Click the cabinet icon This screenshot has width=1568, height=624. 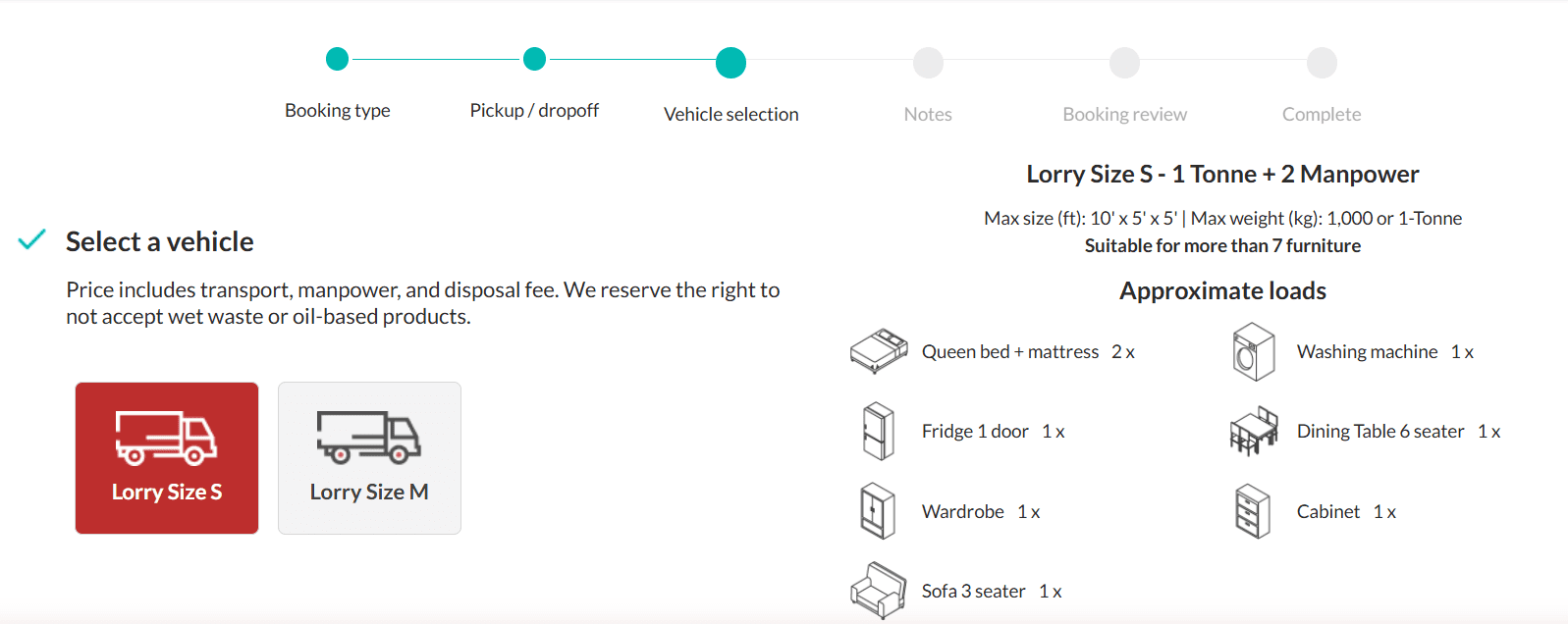[1253, 511]
